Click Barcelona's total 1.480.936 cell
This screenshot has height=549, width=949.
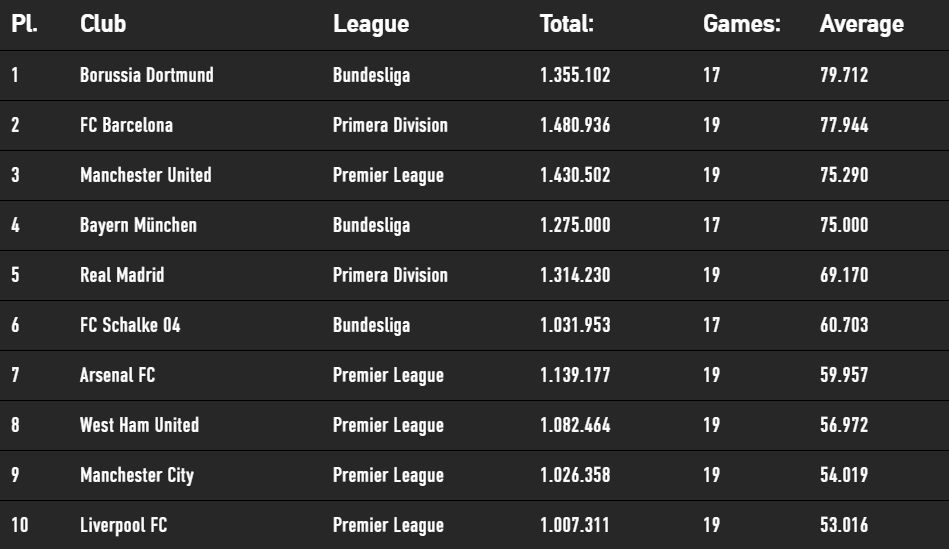(x=575, y=125)
